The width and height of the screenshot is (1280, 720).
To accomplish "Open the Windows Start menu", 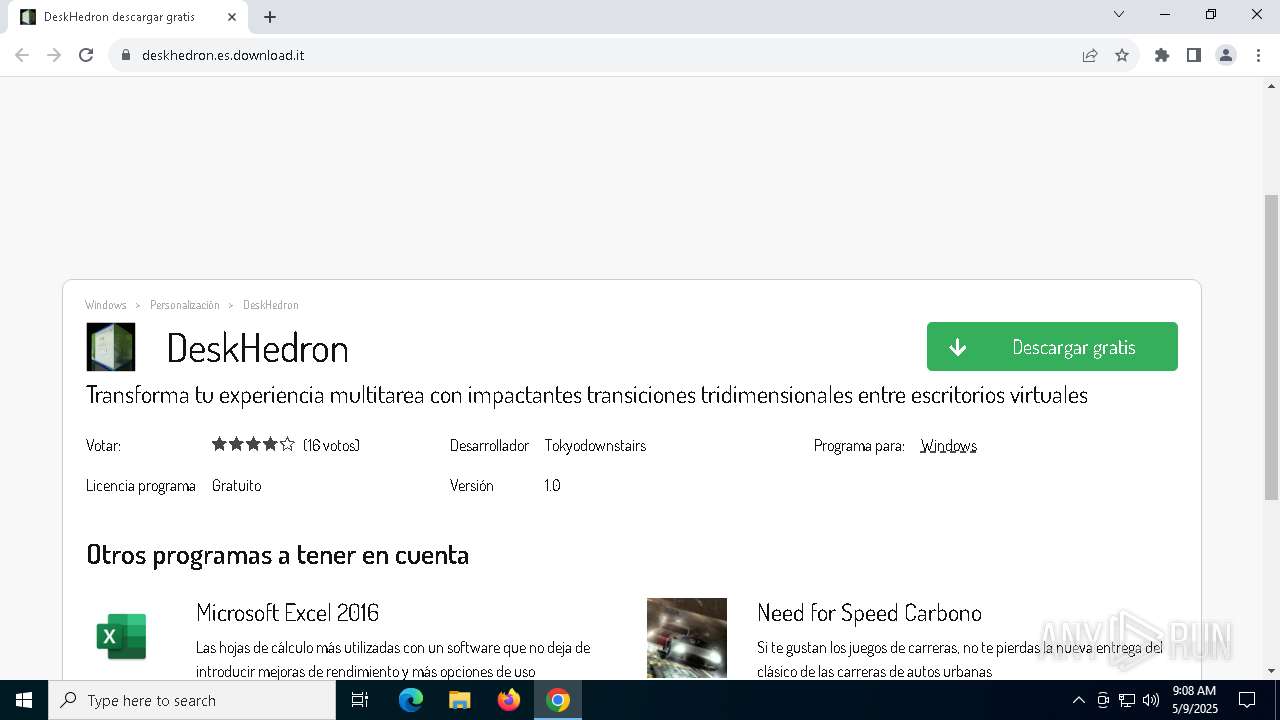I will [24, 700].
